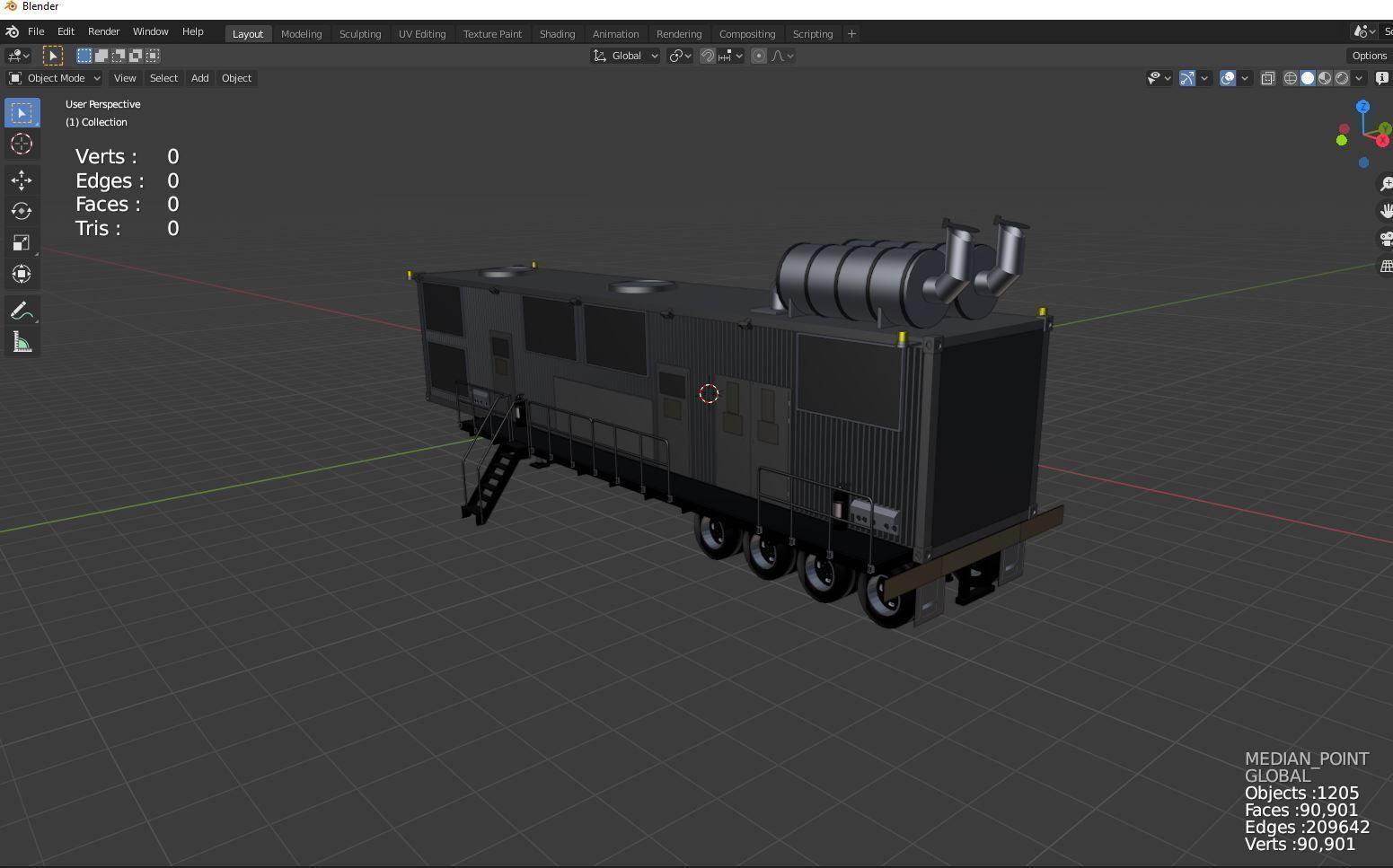The image size is (1393, 868).
Task: Select the Transform tool
Action: pos(22,274)
